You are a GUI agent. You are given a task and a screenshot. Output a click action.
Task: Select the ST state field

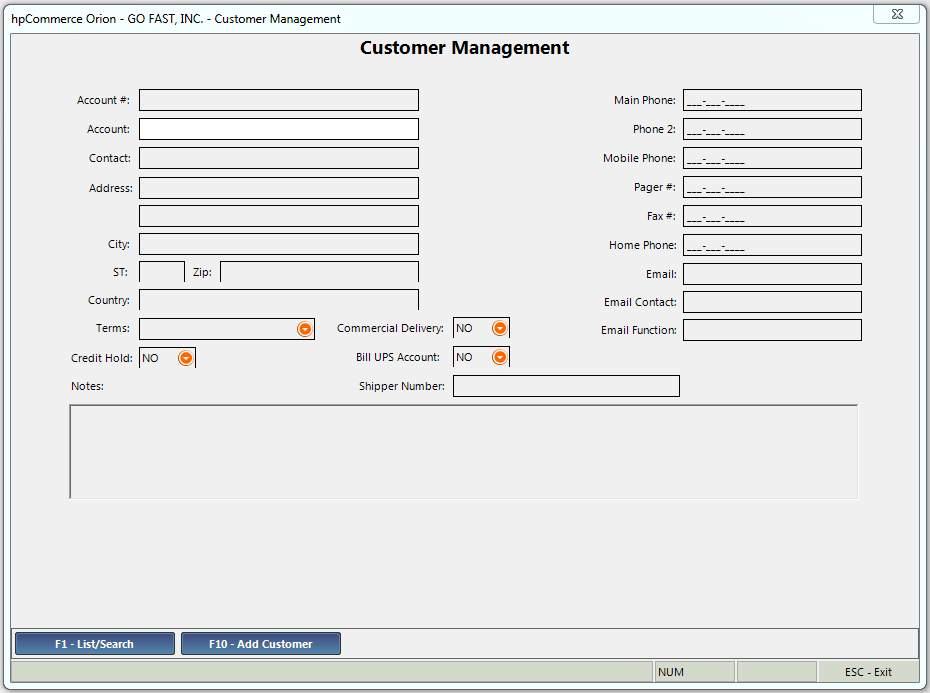[x=161, y=271]
